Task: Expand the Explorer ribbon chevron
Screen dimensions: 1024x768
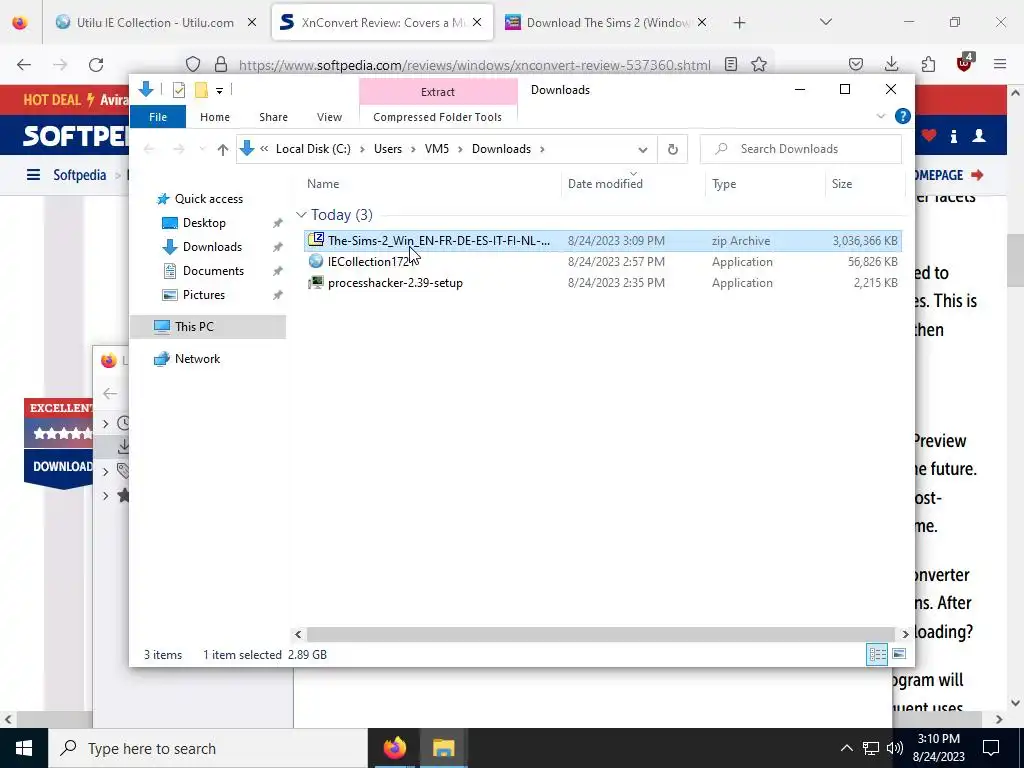Action: click(880, 116)
